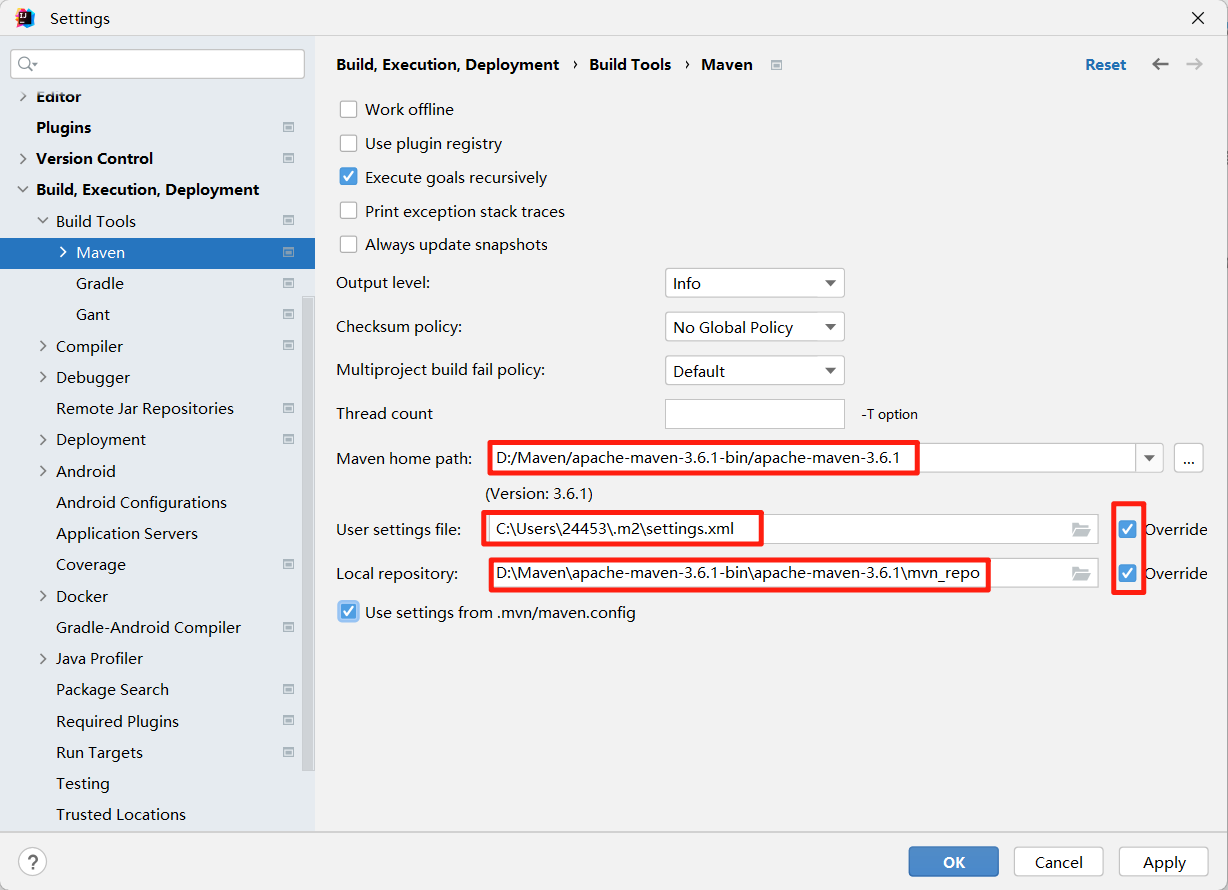Image resolution: width=1228 pixels, height=890 pixels.
Task: Expand the Version Control tree node
Action: (23, 158)
